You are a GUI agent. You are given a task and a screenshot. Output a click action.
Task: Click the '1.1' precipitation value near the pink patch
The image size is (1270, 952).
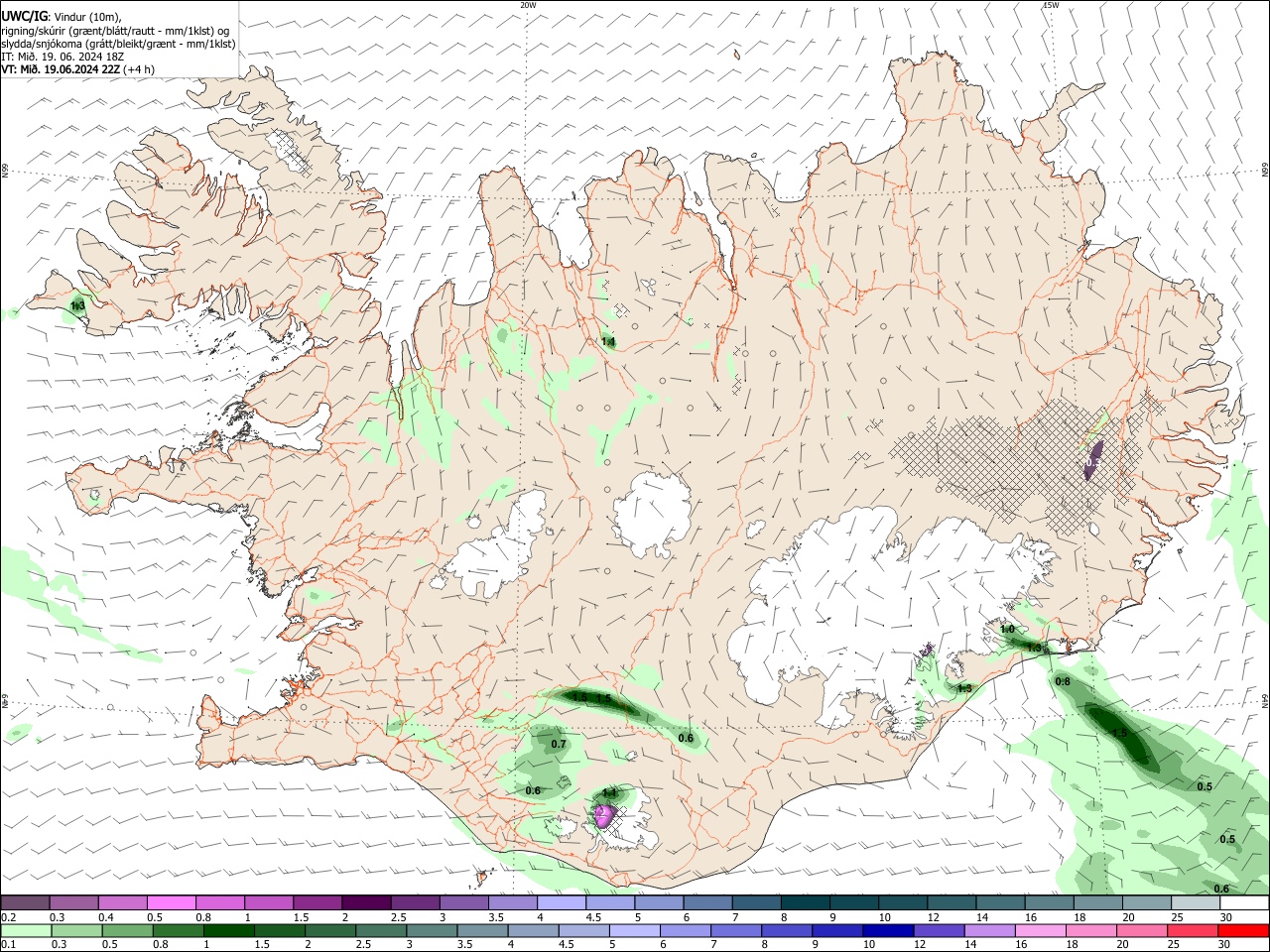click(x=610, y=792)
